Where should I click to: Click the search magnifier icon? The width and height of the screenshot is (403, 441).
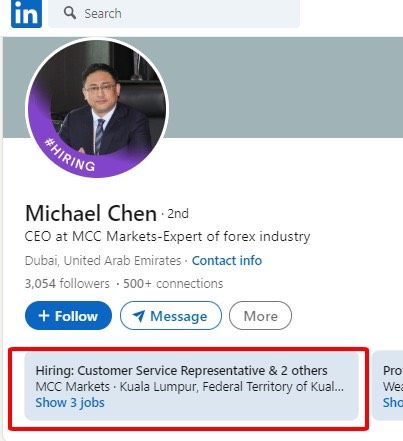pos(70,13)
